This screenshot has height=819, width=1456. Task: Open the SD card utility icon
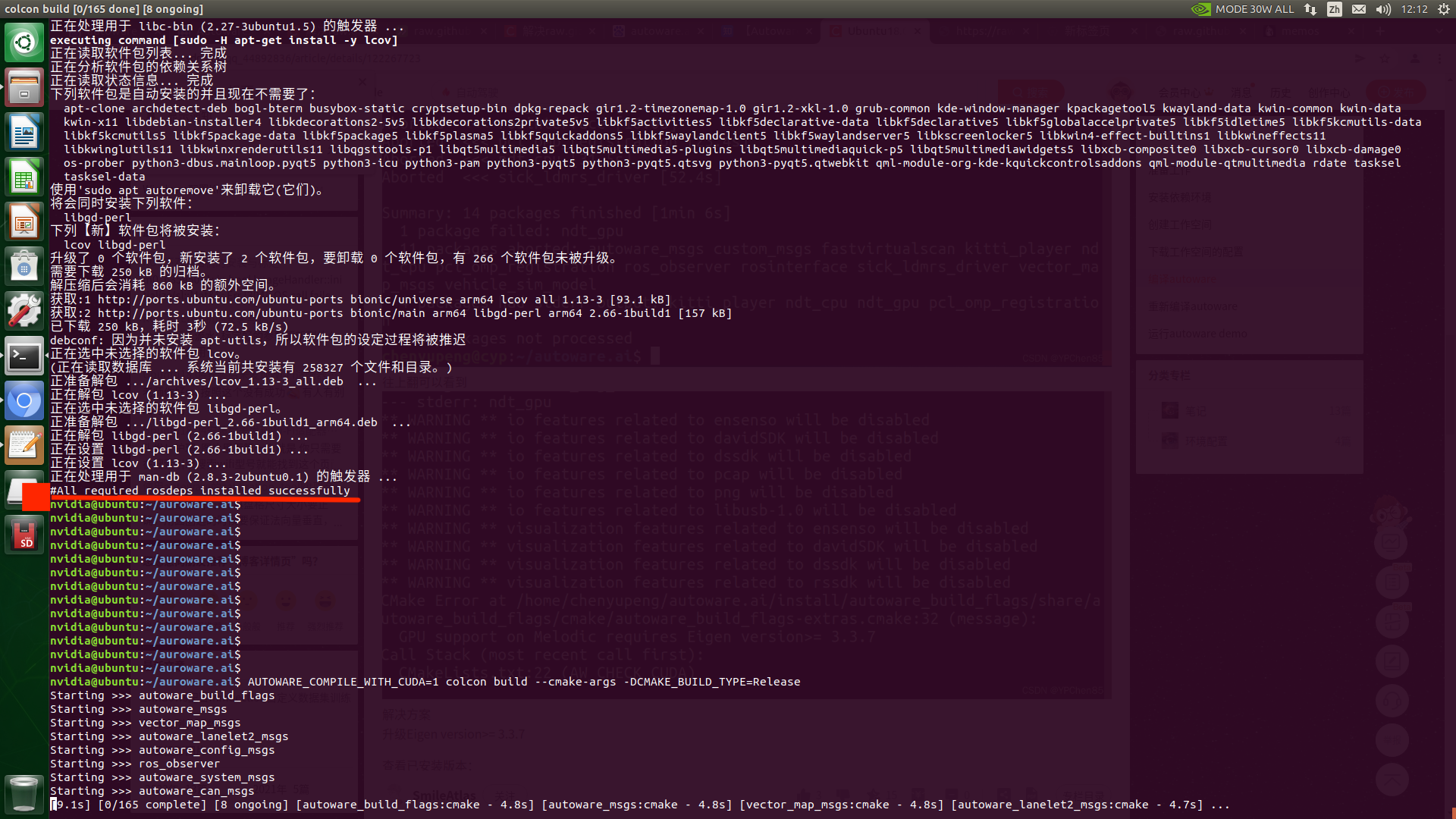[x=24, y=535]
